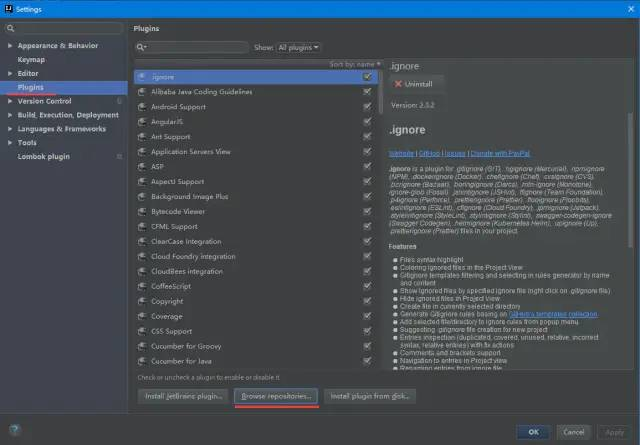Click the magnifier icon in plugins search
The height and width of the screenshot is (445, 640).
click(141, 47)
